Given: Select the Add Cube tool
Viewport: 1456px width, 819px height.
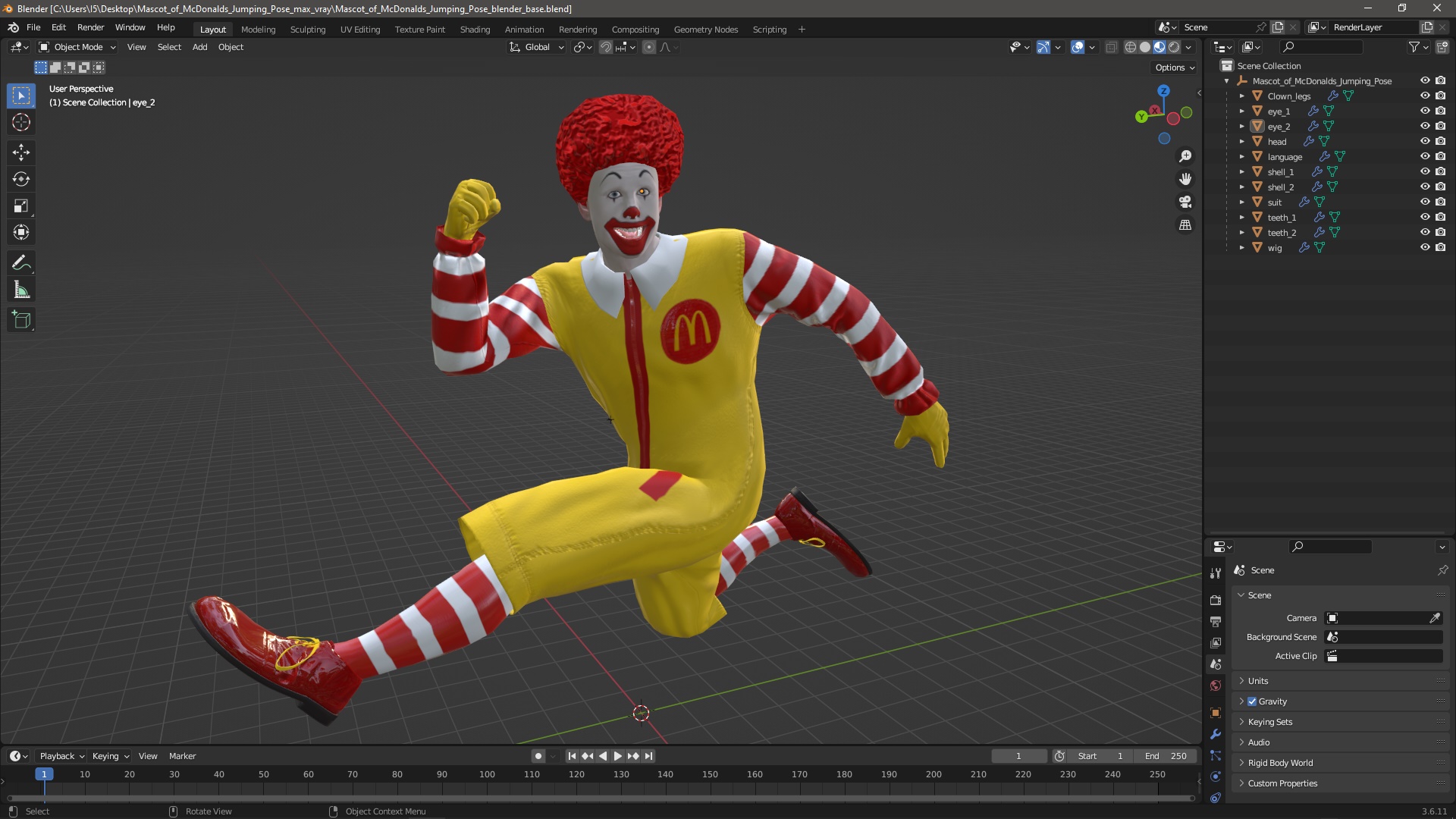Looking at the screenshot, I should coord(21,320).
